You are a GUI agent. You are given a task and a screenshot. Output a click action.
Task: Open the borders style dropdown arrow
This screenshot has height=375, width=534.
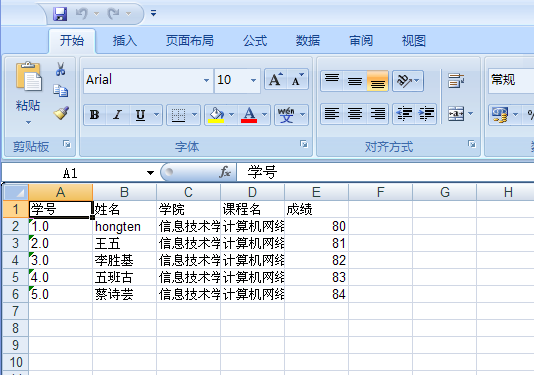pyautogui.click(x=195, y=115)
